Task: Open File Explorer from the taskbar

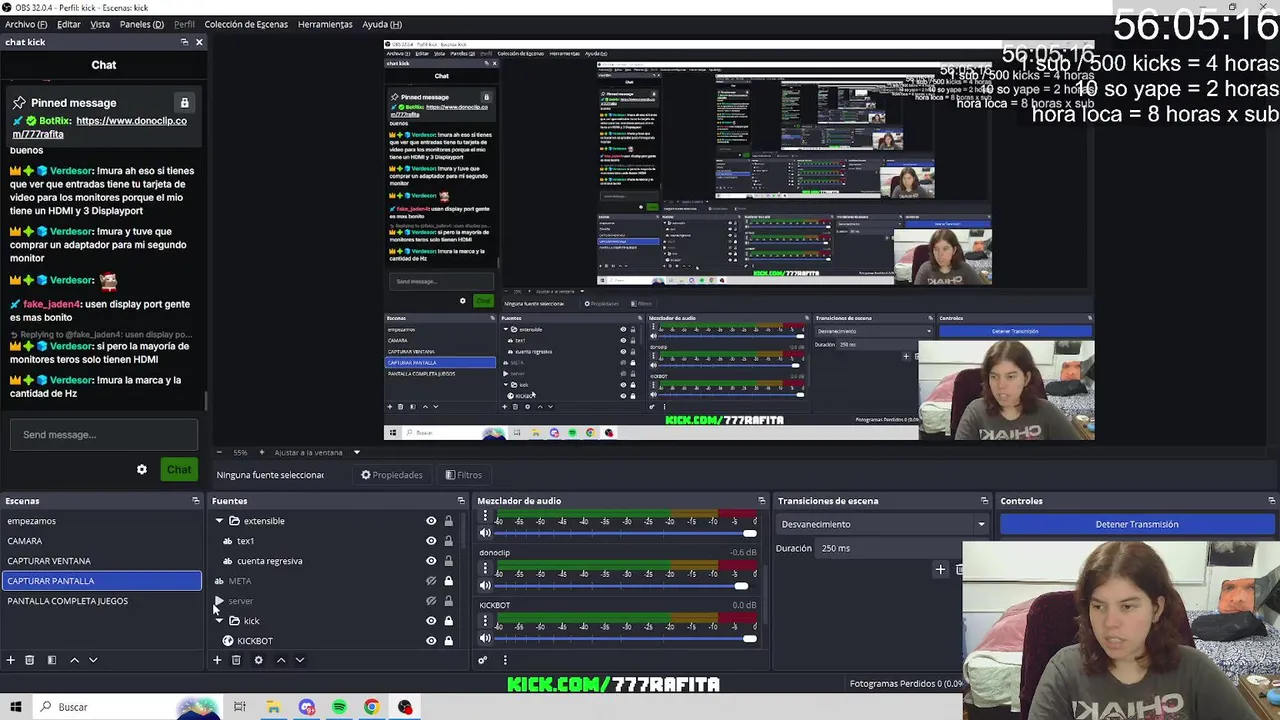Action: 273,707
